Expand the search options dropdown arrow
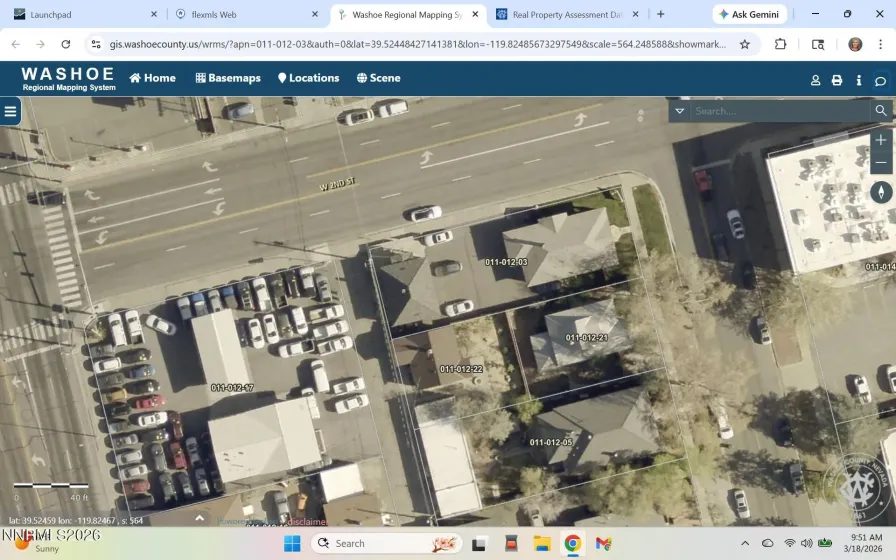The height and width of the screenshot is (560, 896). click(679, 111)
